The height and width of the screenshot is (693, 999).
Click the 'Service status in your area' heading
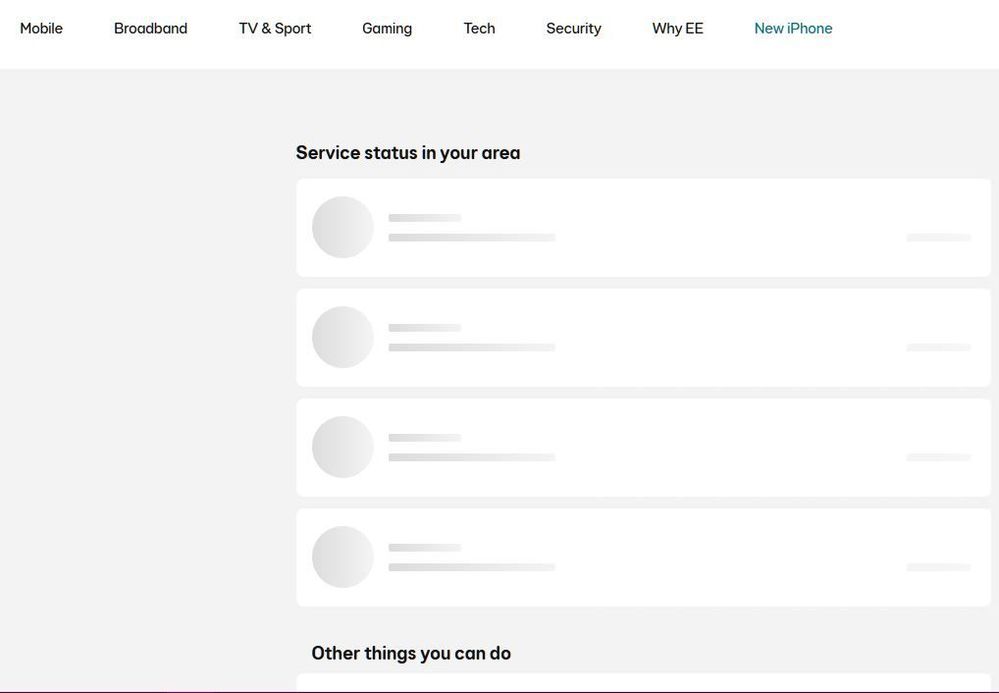(x=408, y=153)
